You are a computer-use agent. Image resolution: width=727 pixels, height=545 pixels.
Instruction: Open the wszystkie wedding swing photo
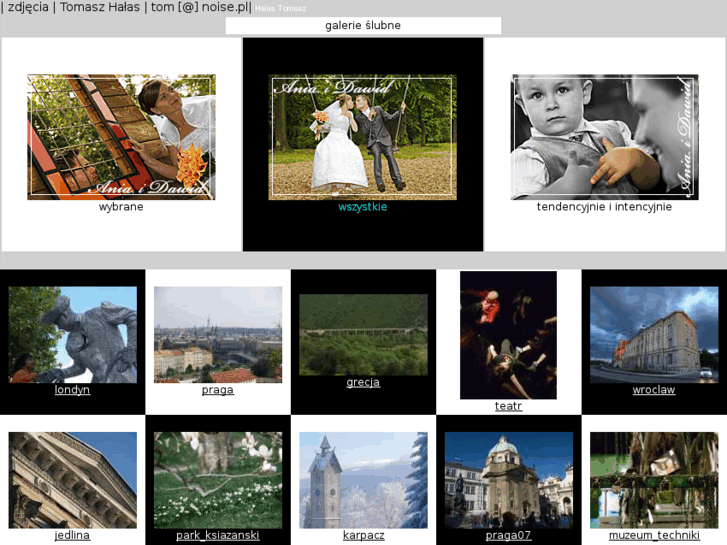[363, 137]
